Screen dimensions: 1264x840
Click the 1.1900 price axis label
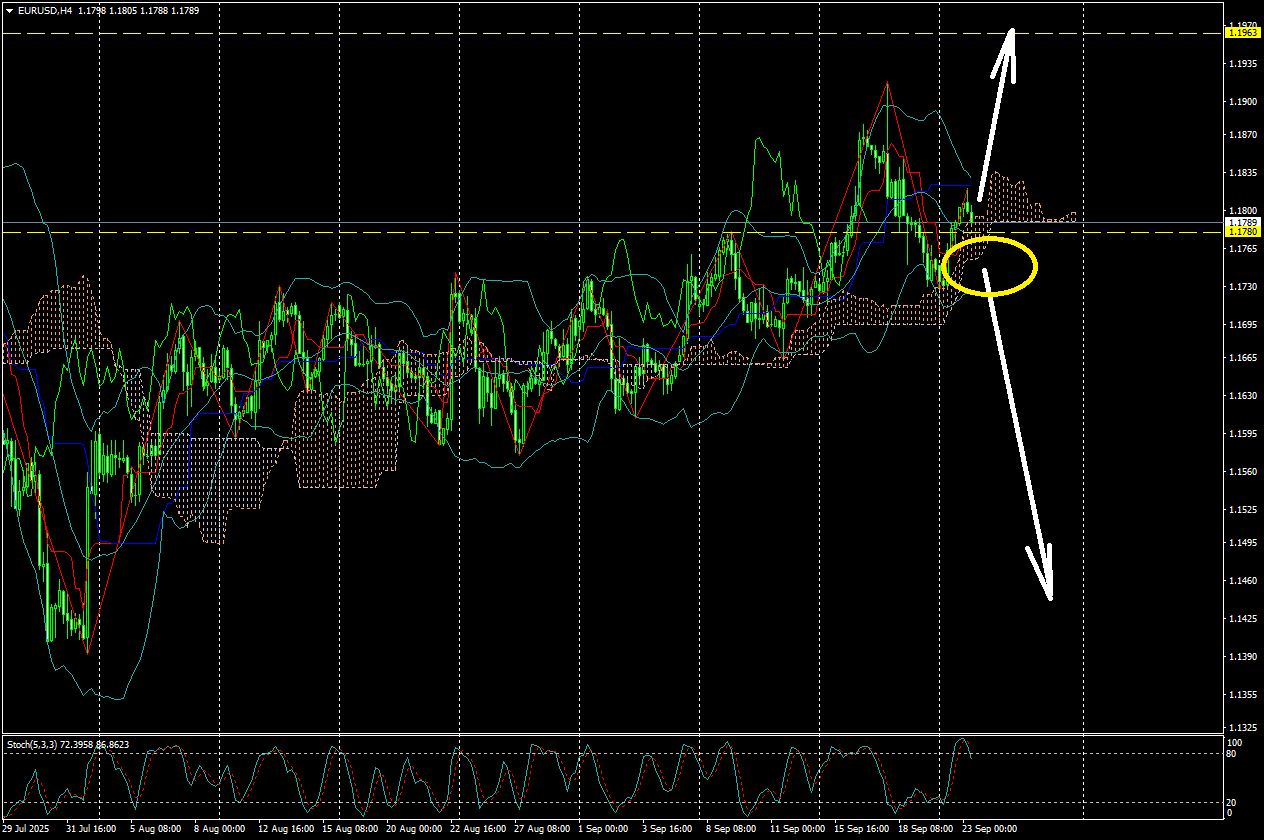(1244, 102)
